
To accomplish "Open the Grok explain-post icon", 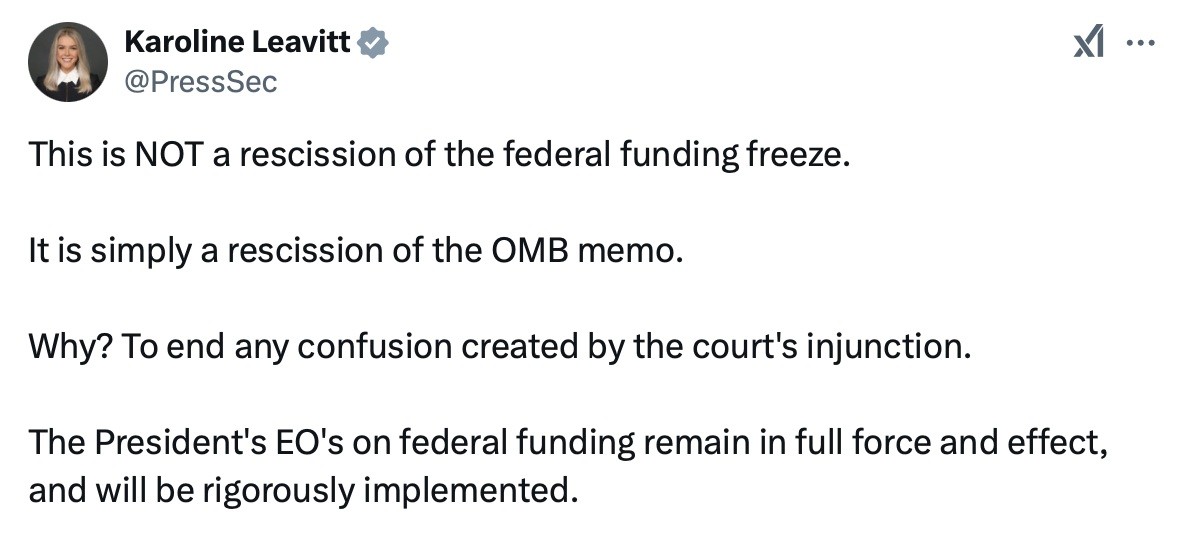I will (x=1088, y=42).
